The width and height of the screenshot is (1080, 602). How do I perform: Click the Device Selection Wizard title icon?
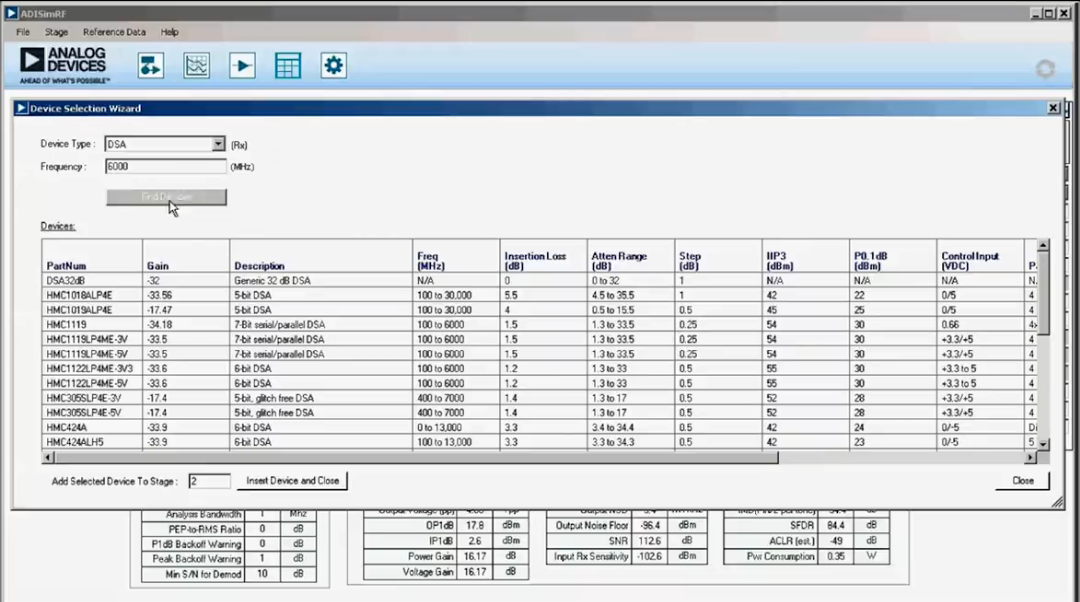click(x=21, y=108)
